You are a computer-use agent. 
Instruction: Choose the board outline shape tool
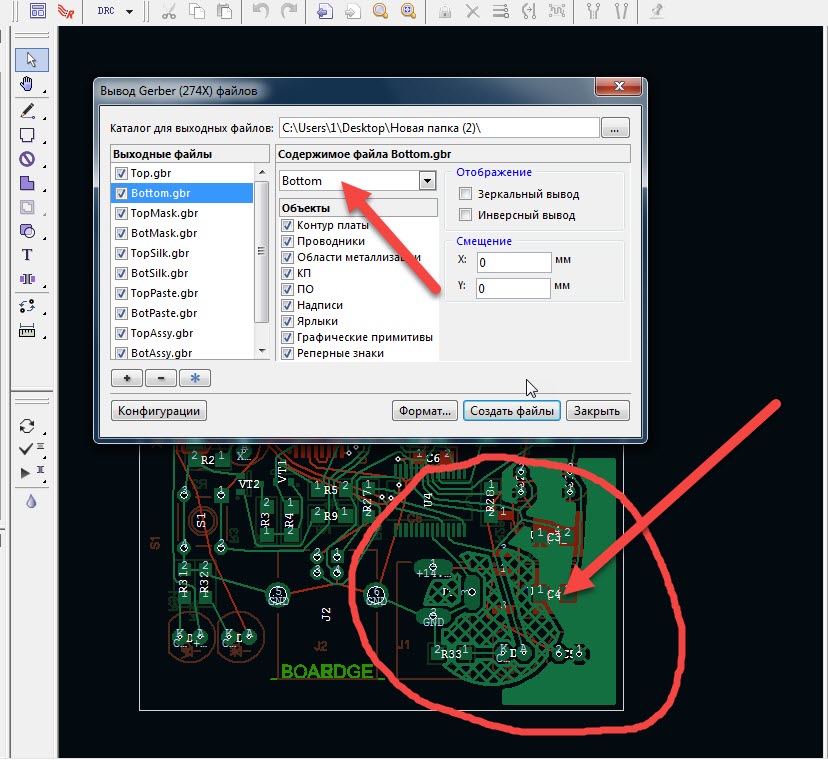[27, 135]
